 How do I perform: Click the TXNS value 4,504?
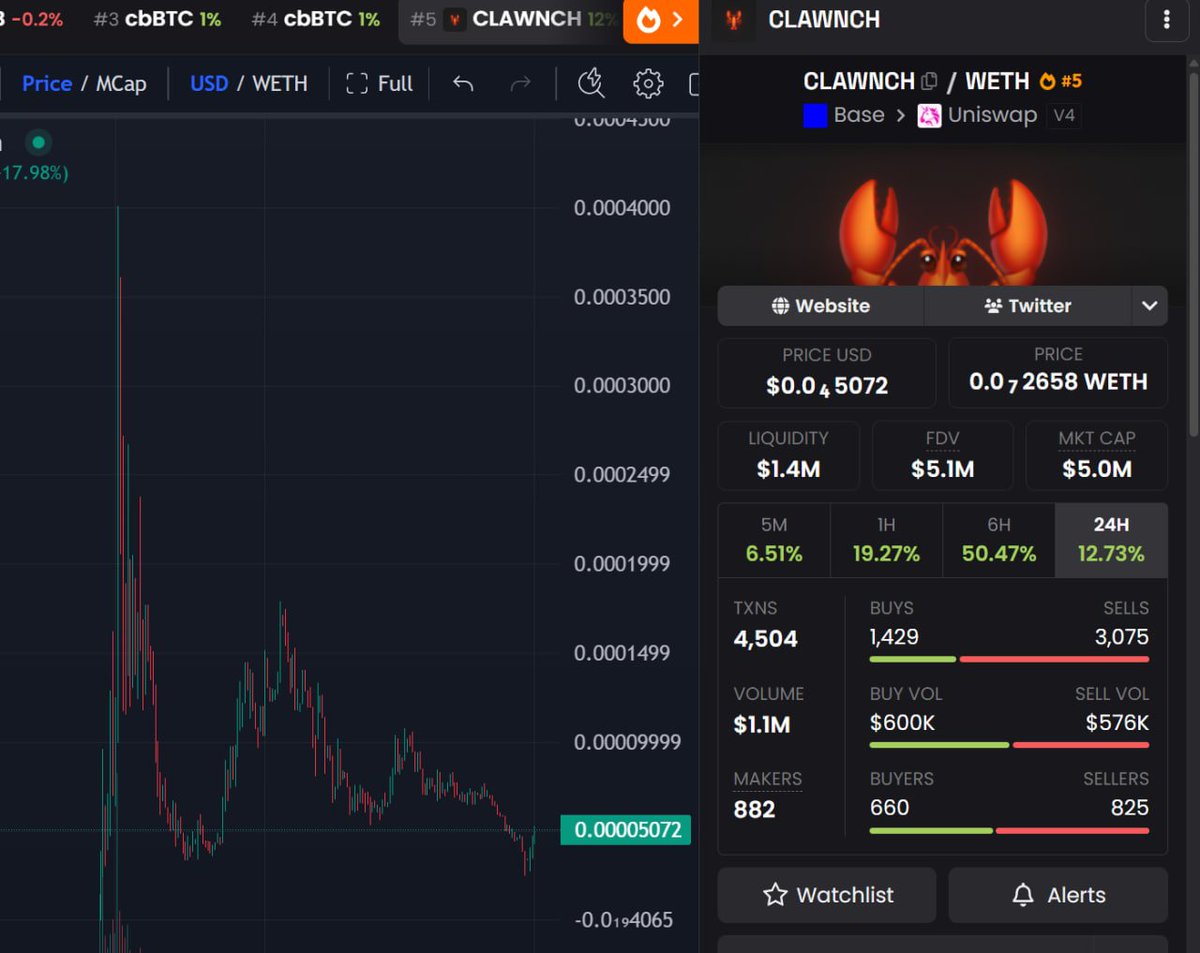click(x=766, y=639)
